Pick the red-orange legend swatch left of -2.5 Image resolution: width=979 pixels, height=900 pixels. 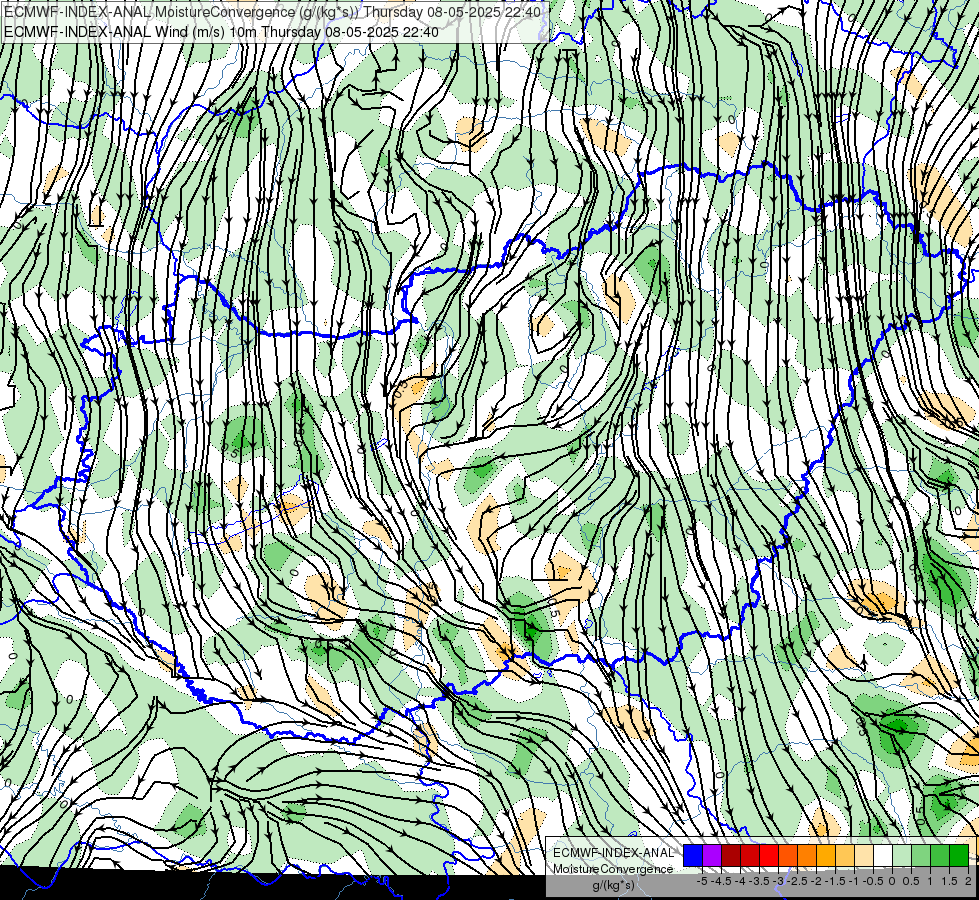coord(788,856)
